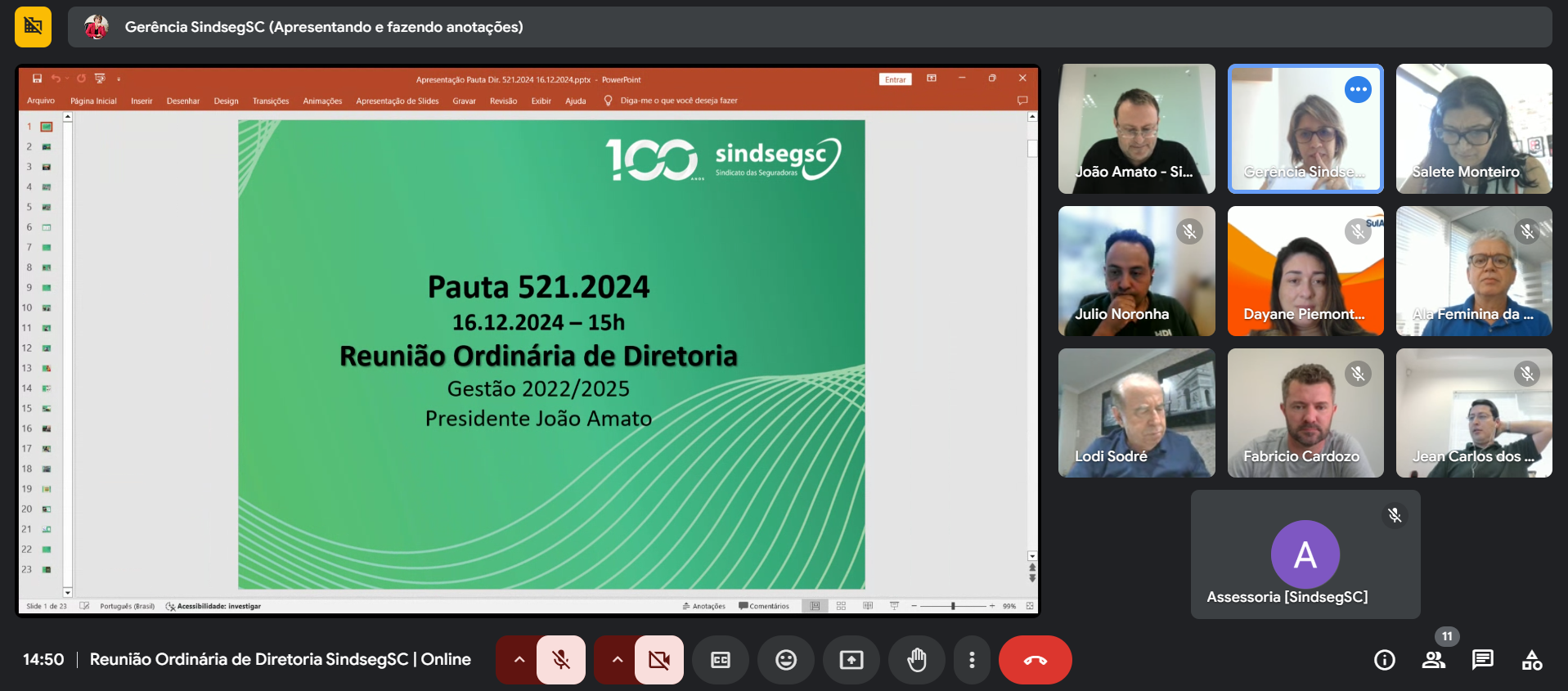Turn on the camera
Viewport: 1568px width, 691px height.
pos(658,660)
